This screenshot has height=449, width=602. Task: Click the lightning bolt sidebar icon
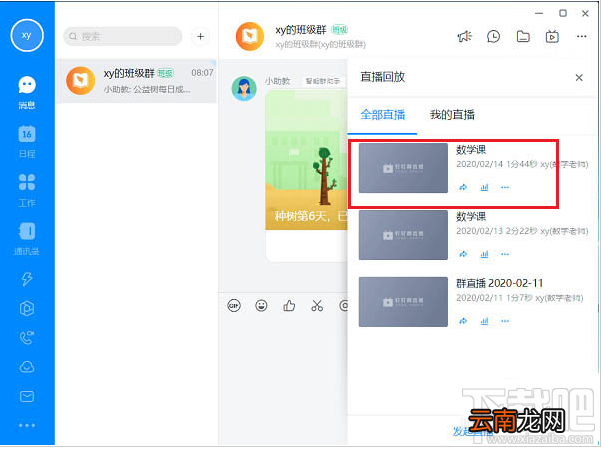pyautogui.click(x=27, y=279)
